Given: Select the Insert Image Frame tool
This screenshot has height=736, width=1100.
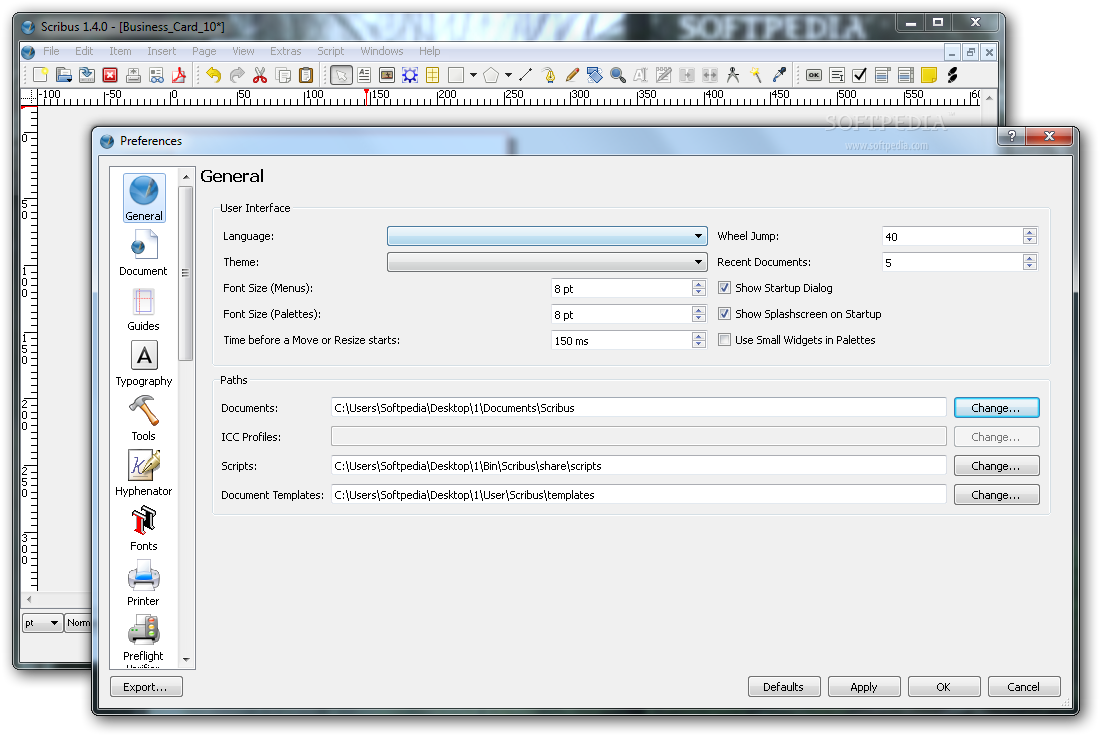Looking at the screenshot, I should pos(387,75).
